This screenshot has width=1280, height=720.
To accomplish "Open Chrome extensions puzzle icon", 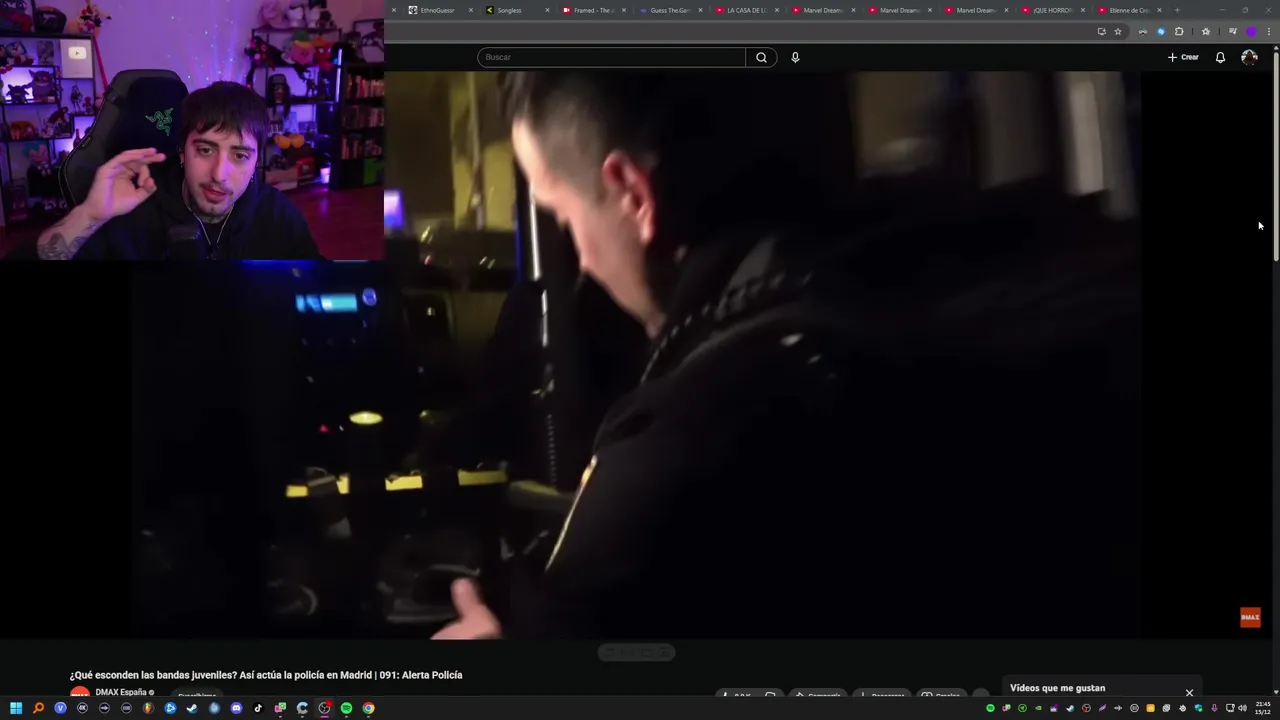I will coord(1179,31).
